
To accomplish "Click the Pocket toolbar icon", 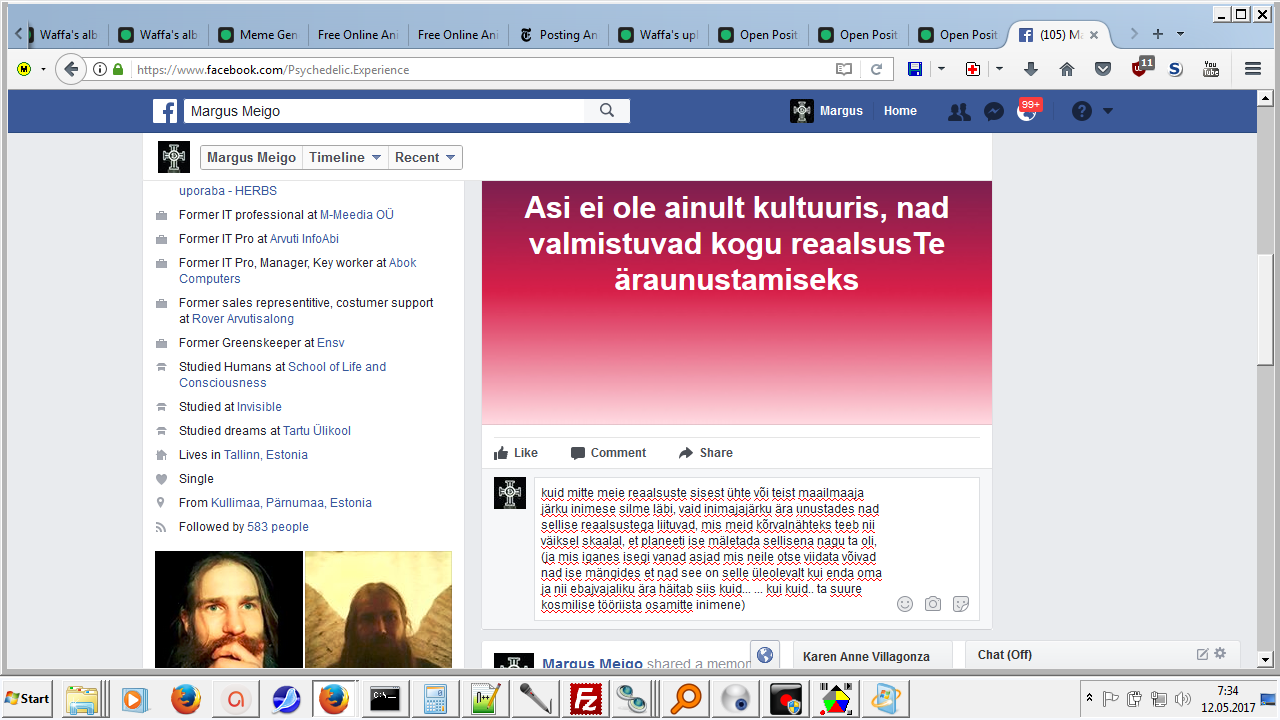I will click(x=1103, y=69).
